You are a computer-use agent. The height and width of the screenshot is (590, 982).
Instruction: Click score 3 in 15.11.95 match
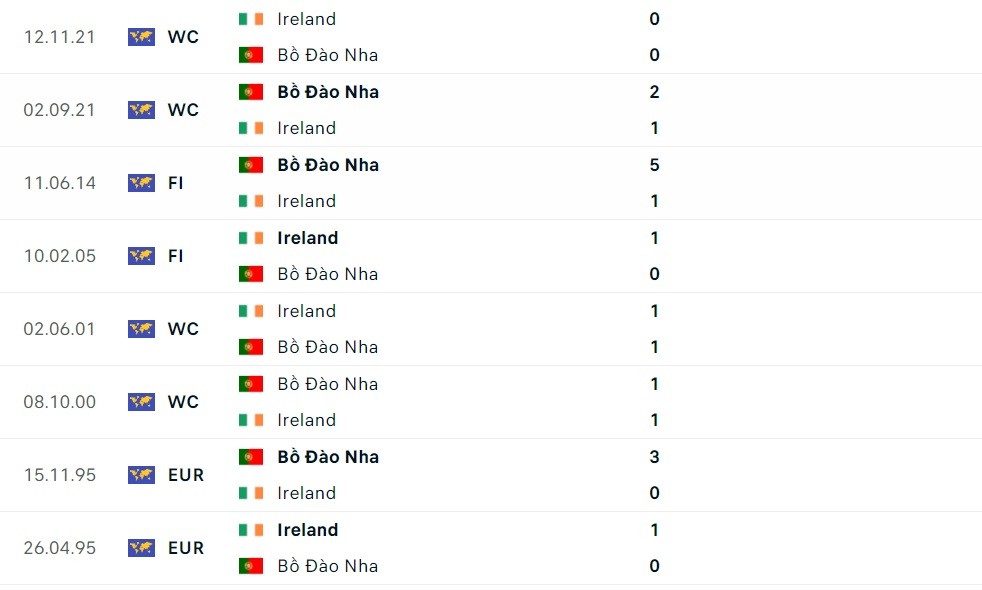(x=654, y=457)
